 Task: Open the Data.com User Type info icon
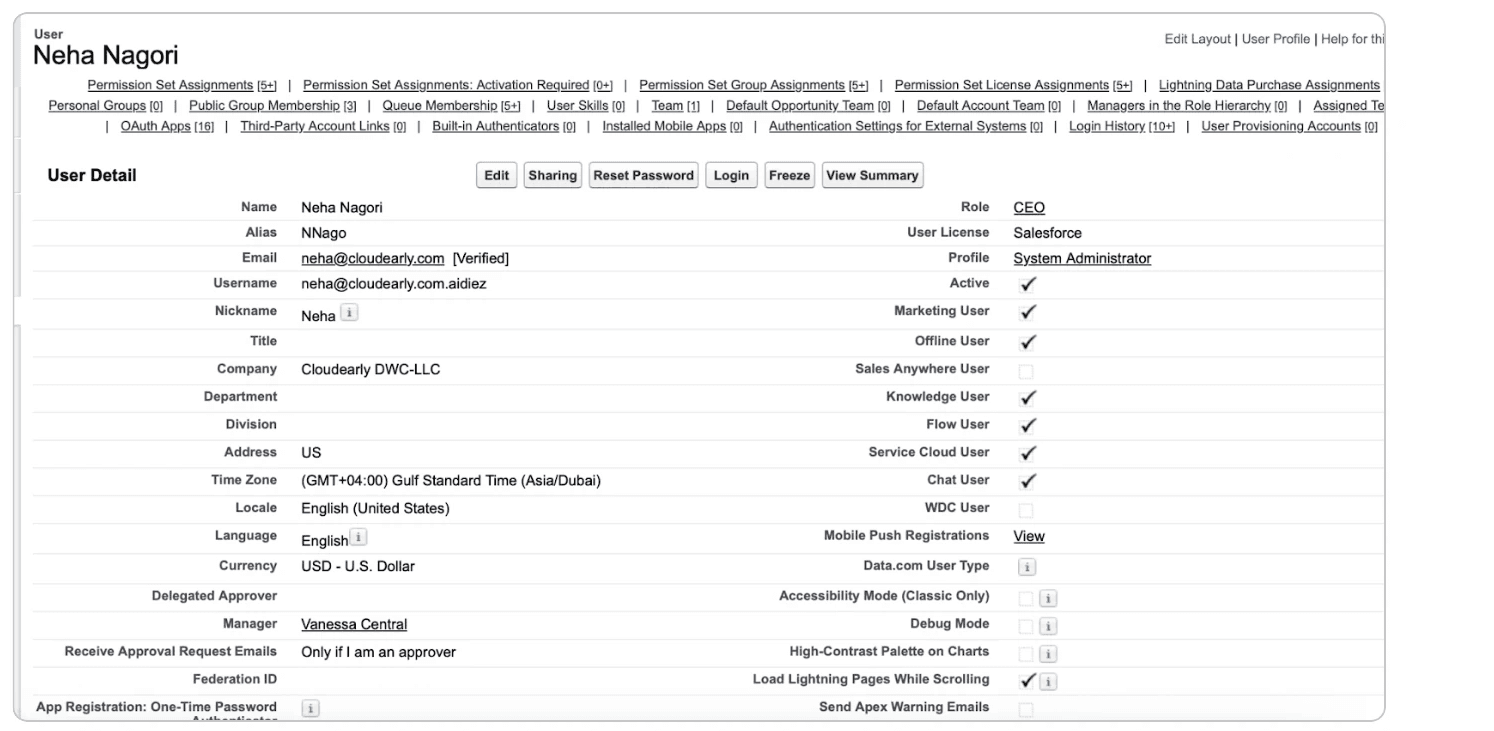pyautogui.click(x=1026, y=567)
